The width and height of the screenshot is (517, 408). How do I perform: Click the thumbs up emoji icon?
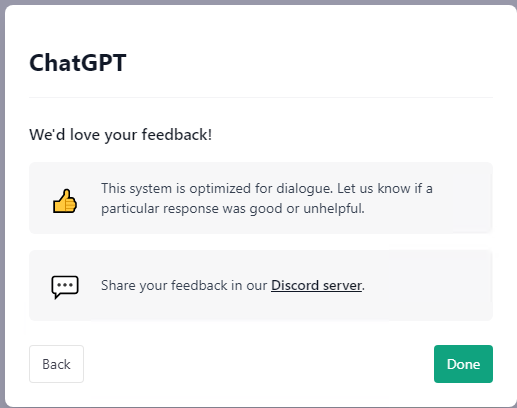pyautogui.click(x=65, y=201)
